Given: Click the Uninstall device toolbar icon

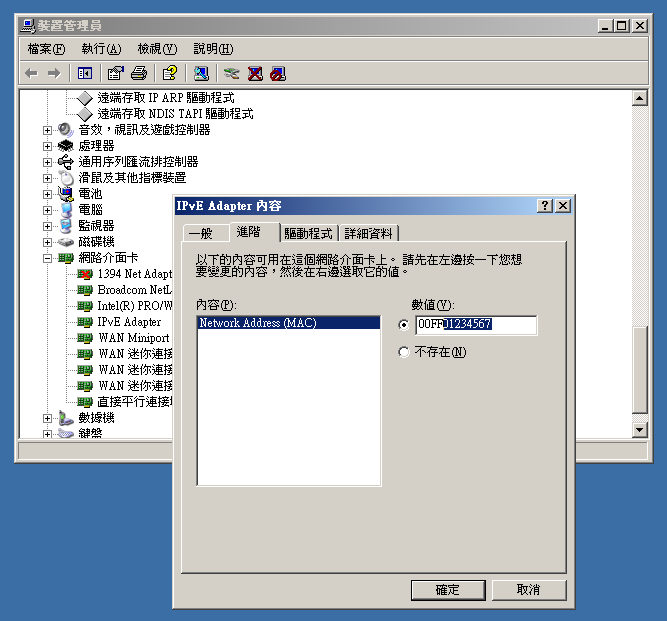Looking at the screenshot, I should pos(255,74).
